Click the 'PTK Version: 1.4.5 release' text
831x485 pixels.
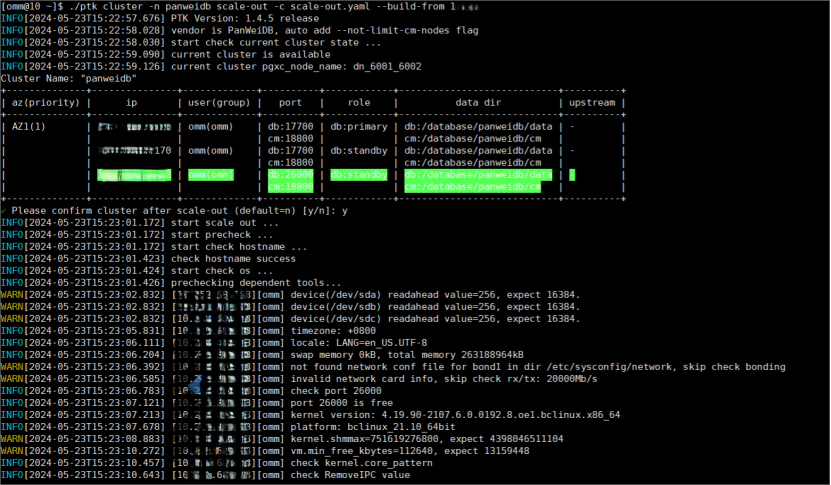click(246, 19)
